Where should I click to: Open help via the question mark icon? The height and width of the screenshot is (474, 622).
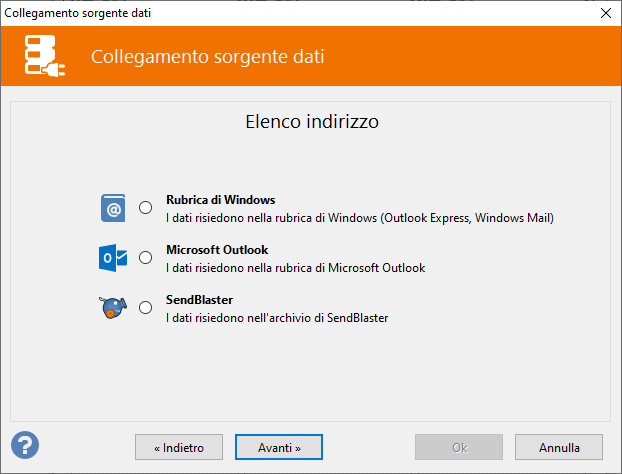[25, 445]
